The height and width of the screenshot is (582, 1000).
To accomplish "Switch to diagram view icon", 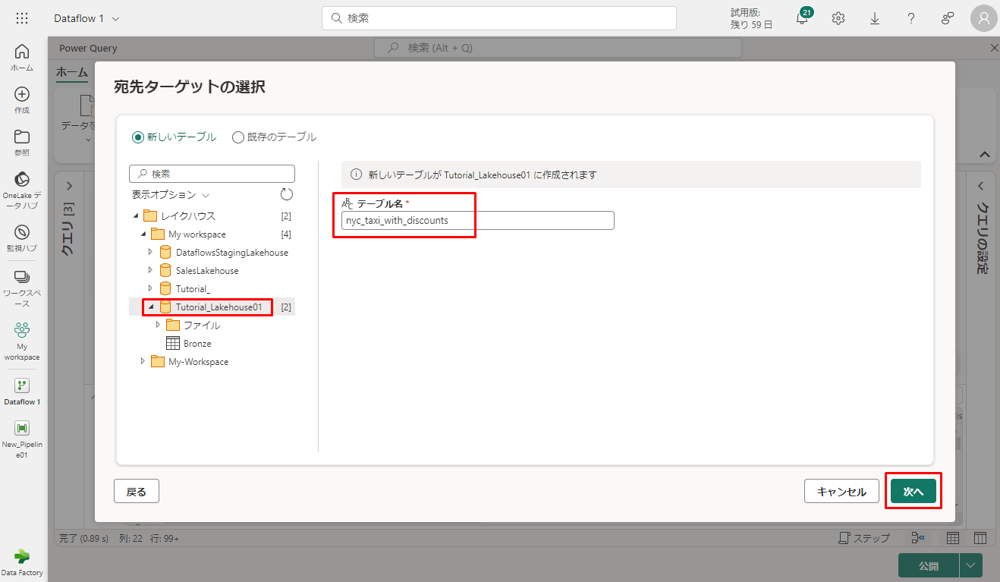I will pyautogui.click(x=918, y=538).
